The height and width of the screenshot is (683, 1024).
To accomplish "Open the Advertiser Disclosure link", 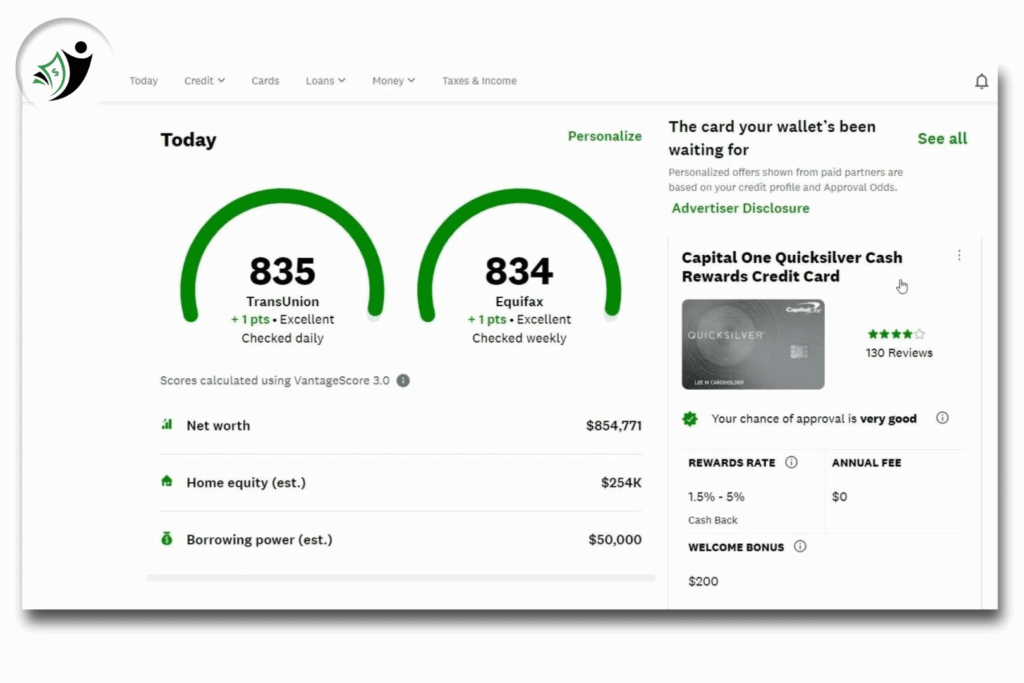I will (741, 208).
